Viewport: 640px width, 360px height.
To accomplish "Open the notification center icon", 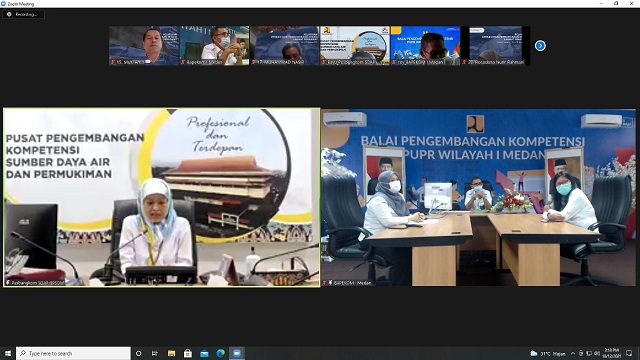I will click(629, 353).
